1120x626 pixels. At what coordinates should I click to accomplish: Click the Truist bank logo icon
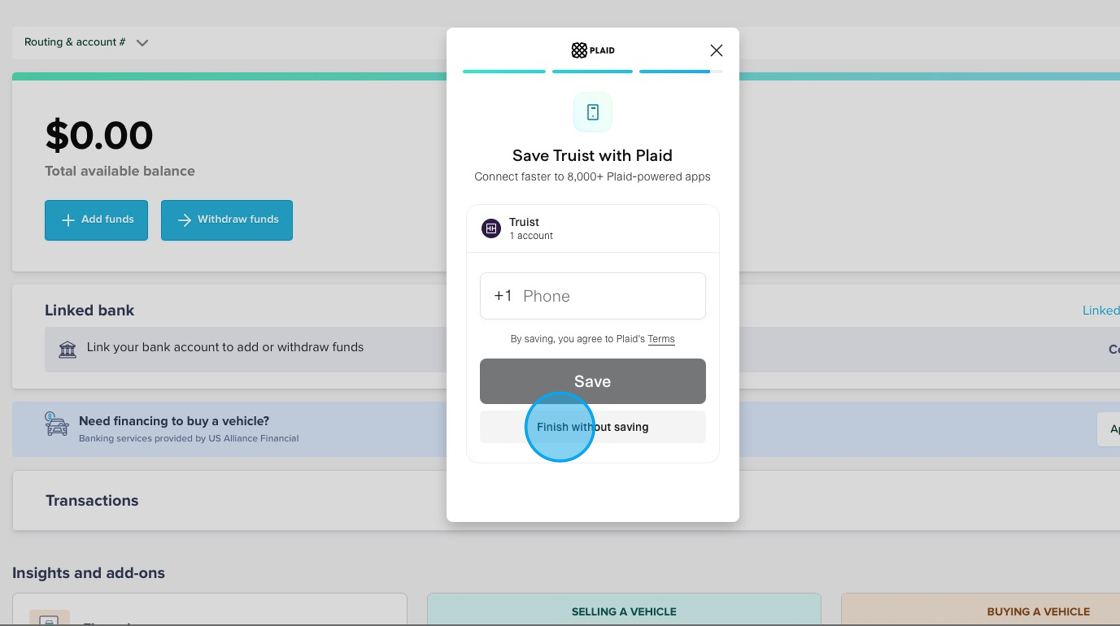coord(491,229)
